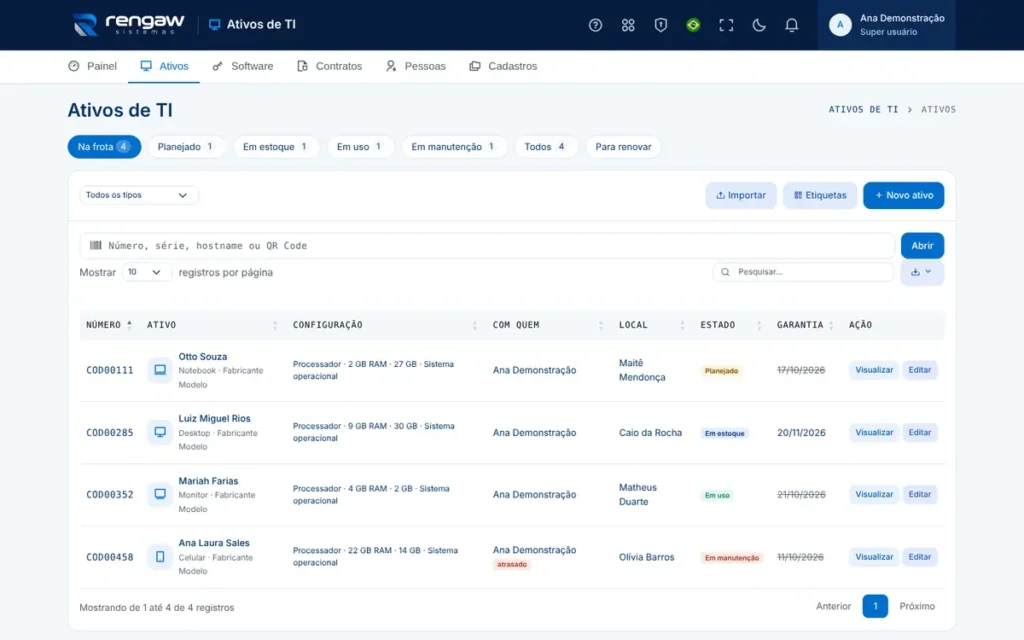Screen dimensions: 1024x640
Task: Open notifications bell icon
Action: point(791,25)
